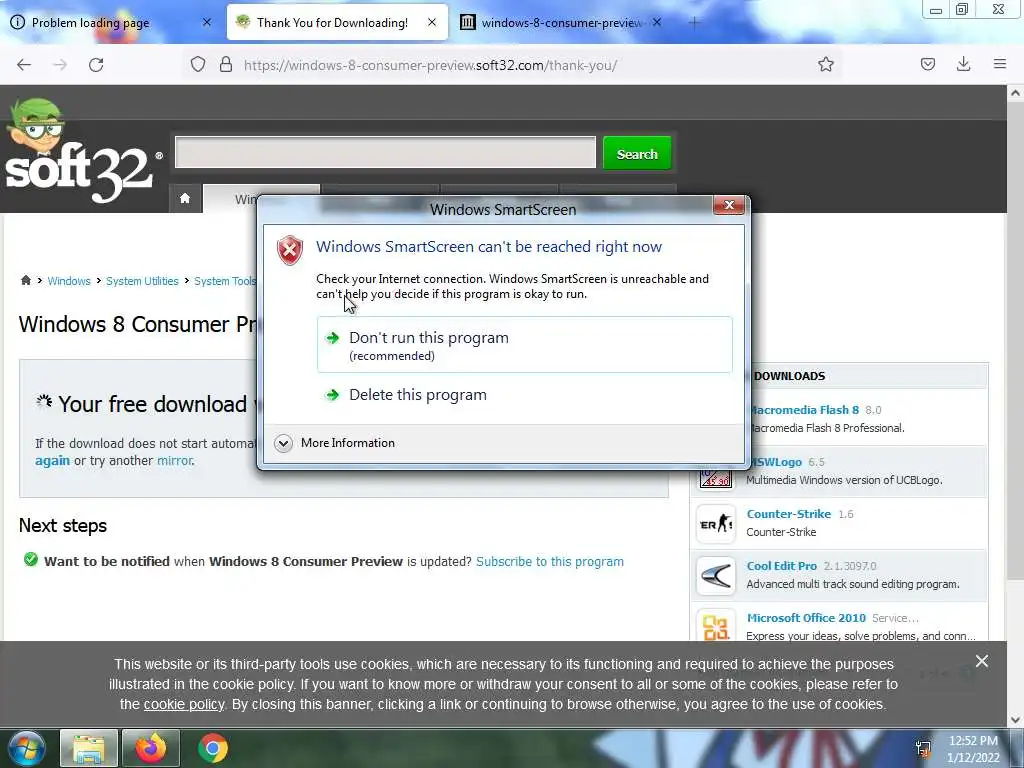Open the Windows breadcrumb link
The width and height of the screenshot is (1024, 768).
[69, 281]
